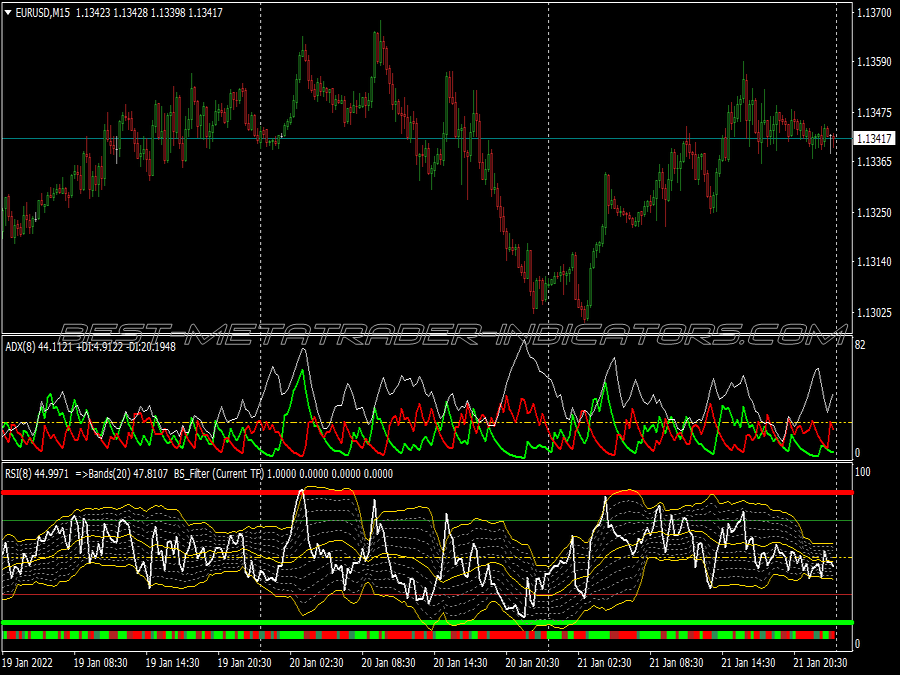Image resolution: width=900 pixels, height=675 pixels.
Task: Select the EURUSD,M15 chart title text
Action: 42,13
